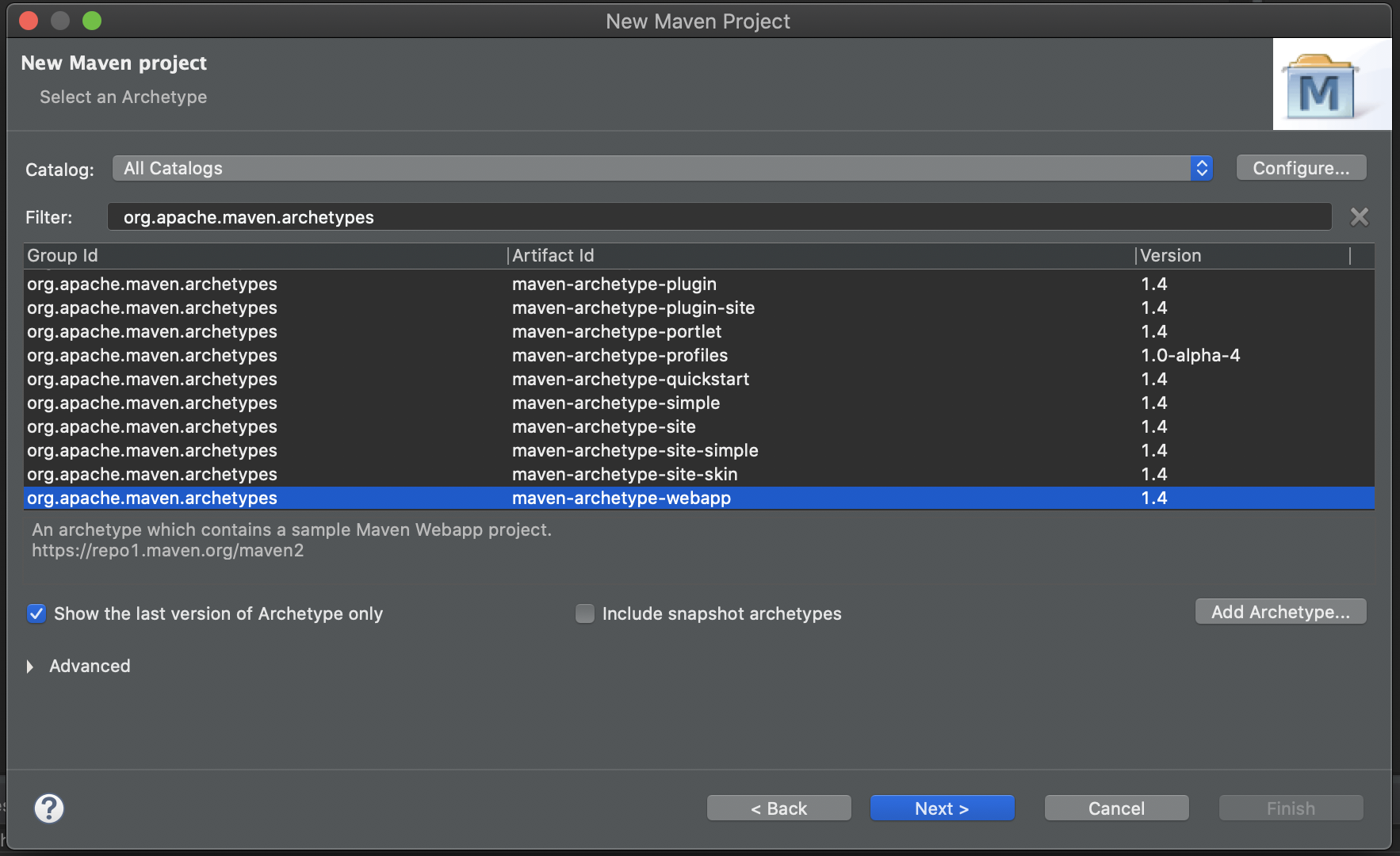Select the maven-archetype-quickstart row
Viewport: 1400px width, 856px height.
pyautogui.click(x=699, y=379)
